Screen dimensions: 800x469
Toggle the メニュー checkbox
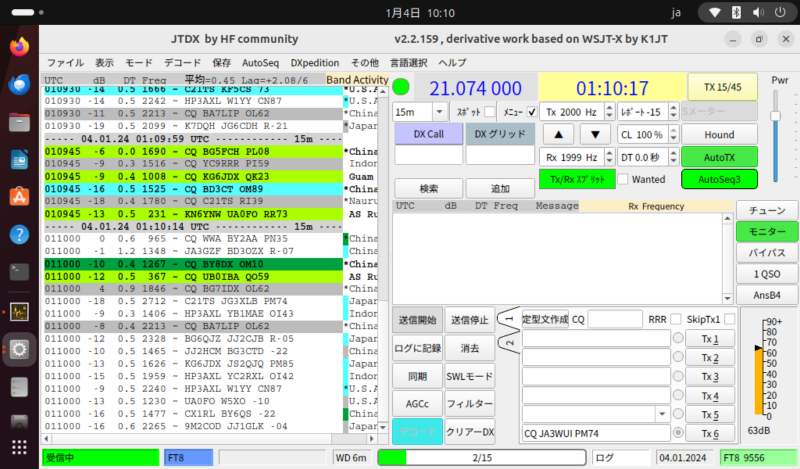click(532, 111)
